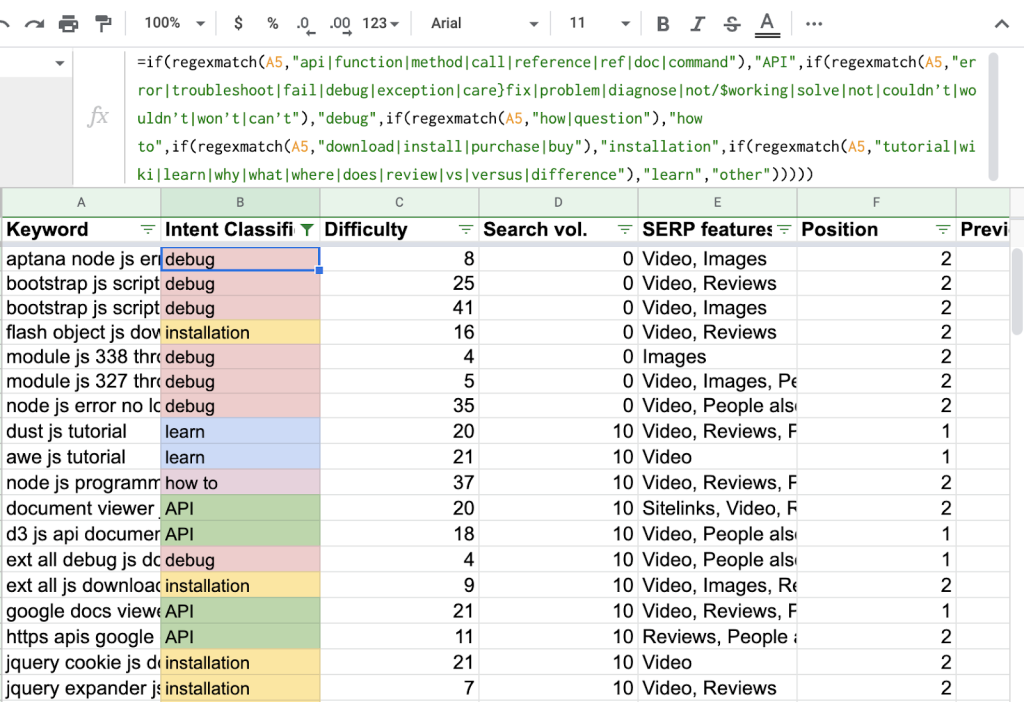Viewport: 1024px width, 702px height.
Task: Select difficulty value 37
Action: coord(399,483)
